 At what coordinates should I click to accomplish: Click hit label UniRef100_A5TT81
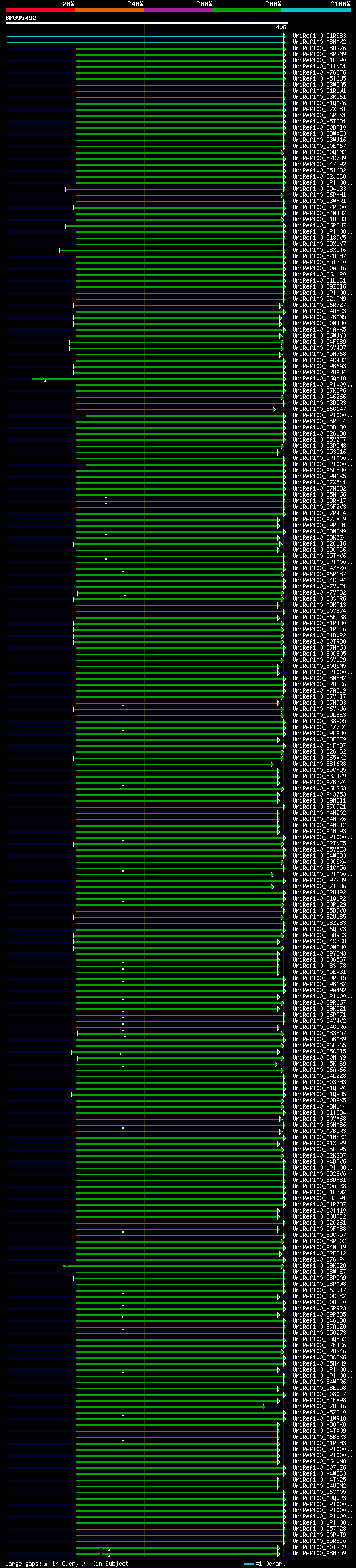coord(319,122)
